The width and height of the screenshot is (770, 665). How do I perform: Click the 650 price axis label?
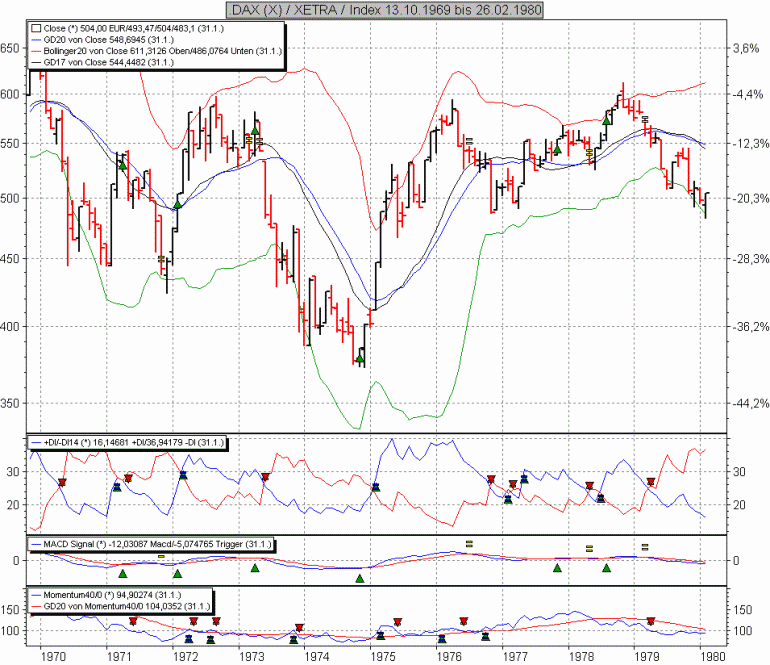pyautogui.click(x=10, y=48)
